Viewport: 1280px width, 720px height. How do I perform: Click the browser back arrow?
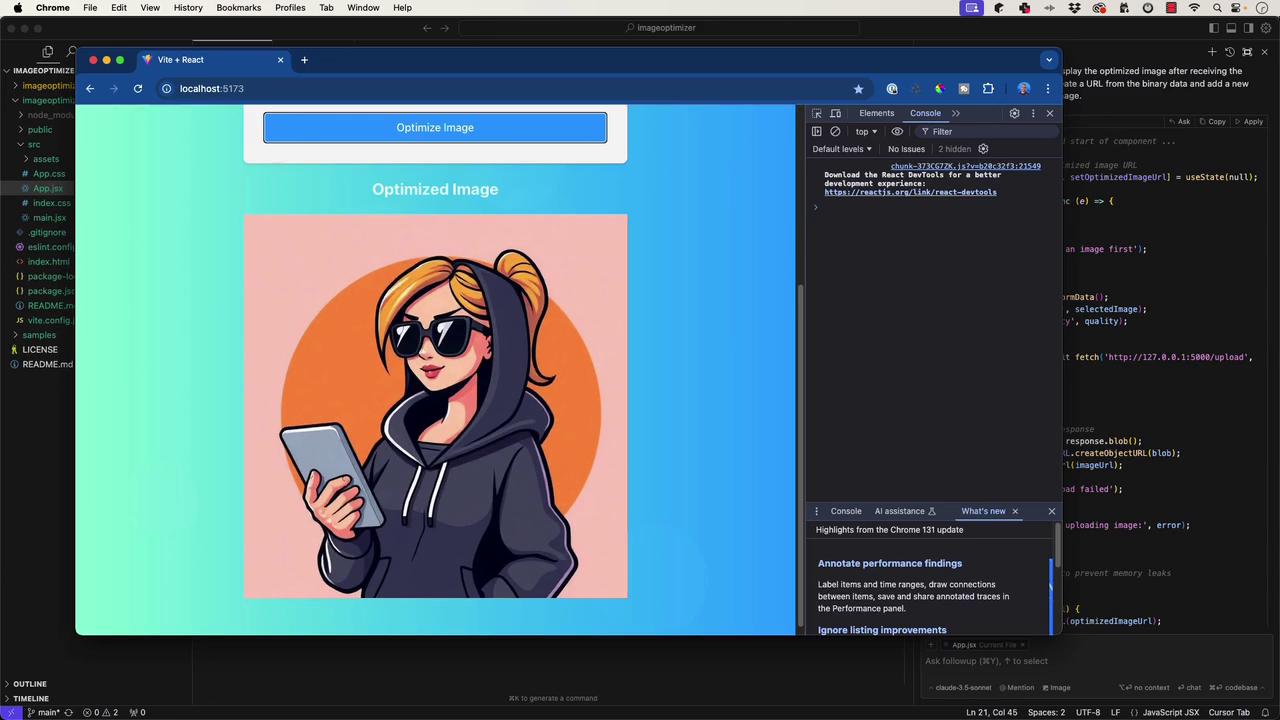[90, 89]
